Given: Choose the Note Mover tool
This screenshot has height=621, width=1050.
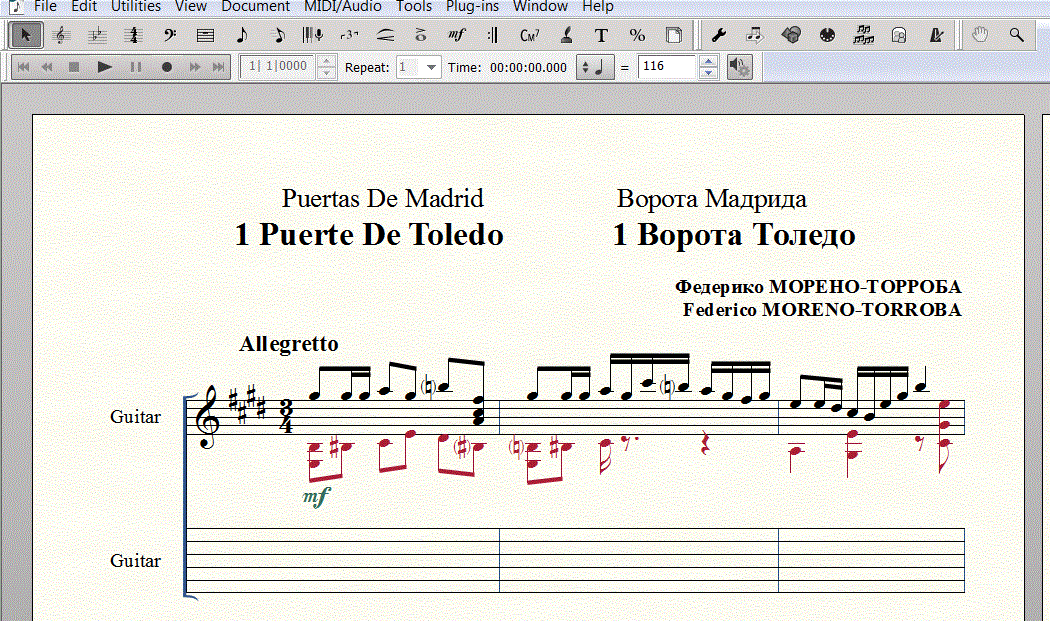Looking at the screenshot, I should [x=755, y=35].
